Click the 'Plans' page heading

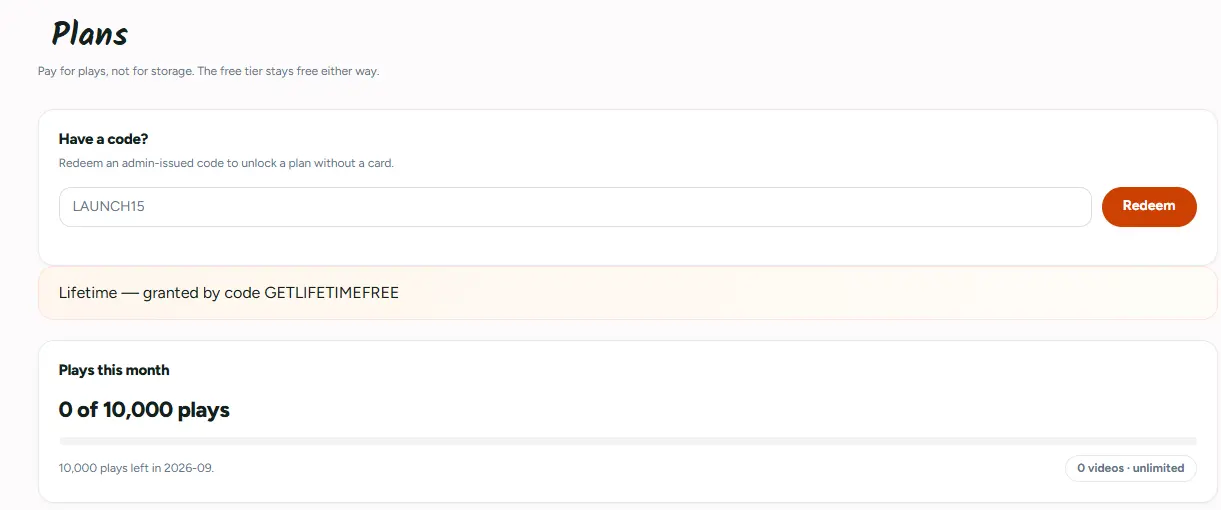click(90, 35)
